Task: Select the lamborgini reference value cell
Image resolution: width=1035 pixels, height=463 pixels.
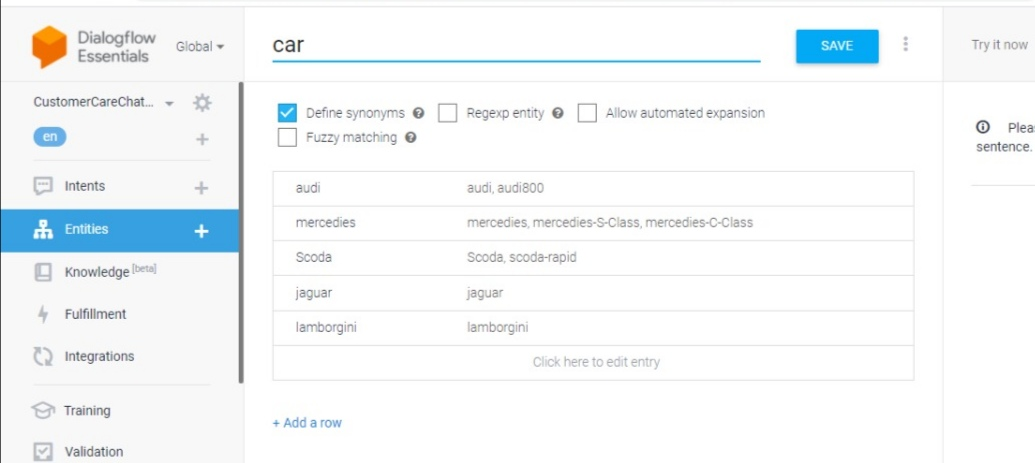Action: coord(326,327)
